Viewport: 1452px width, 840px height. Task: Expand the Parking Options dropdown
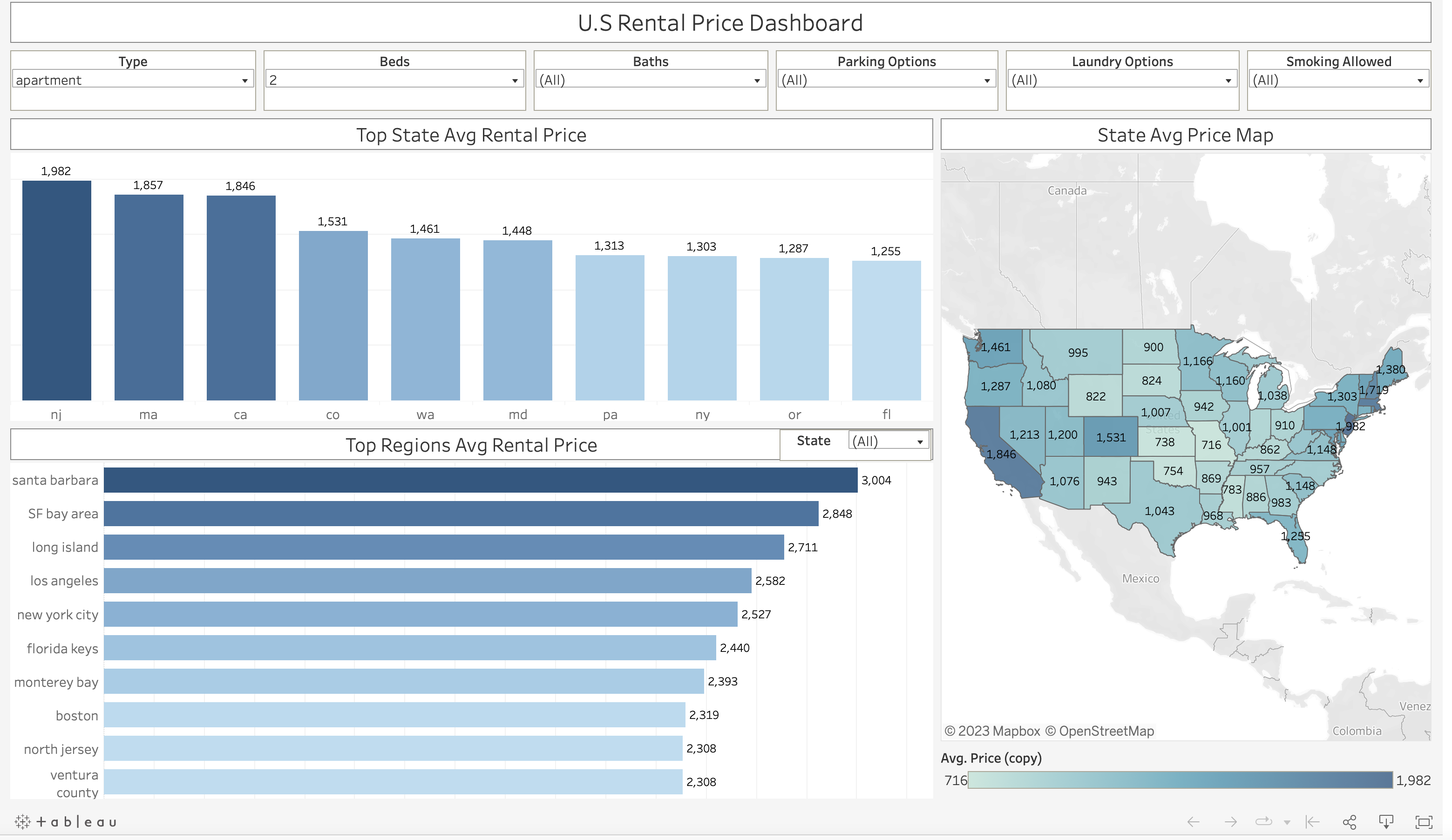986,81
